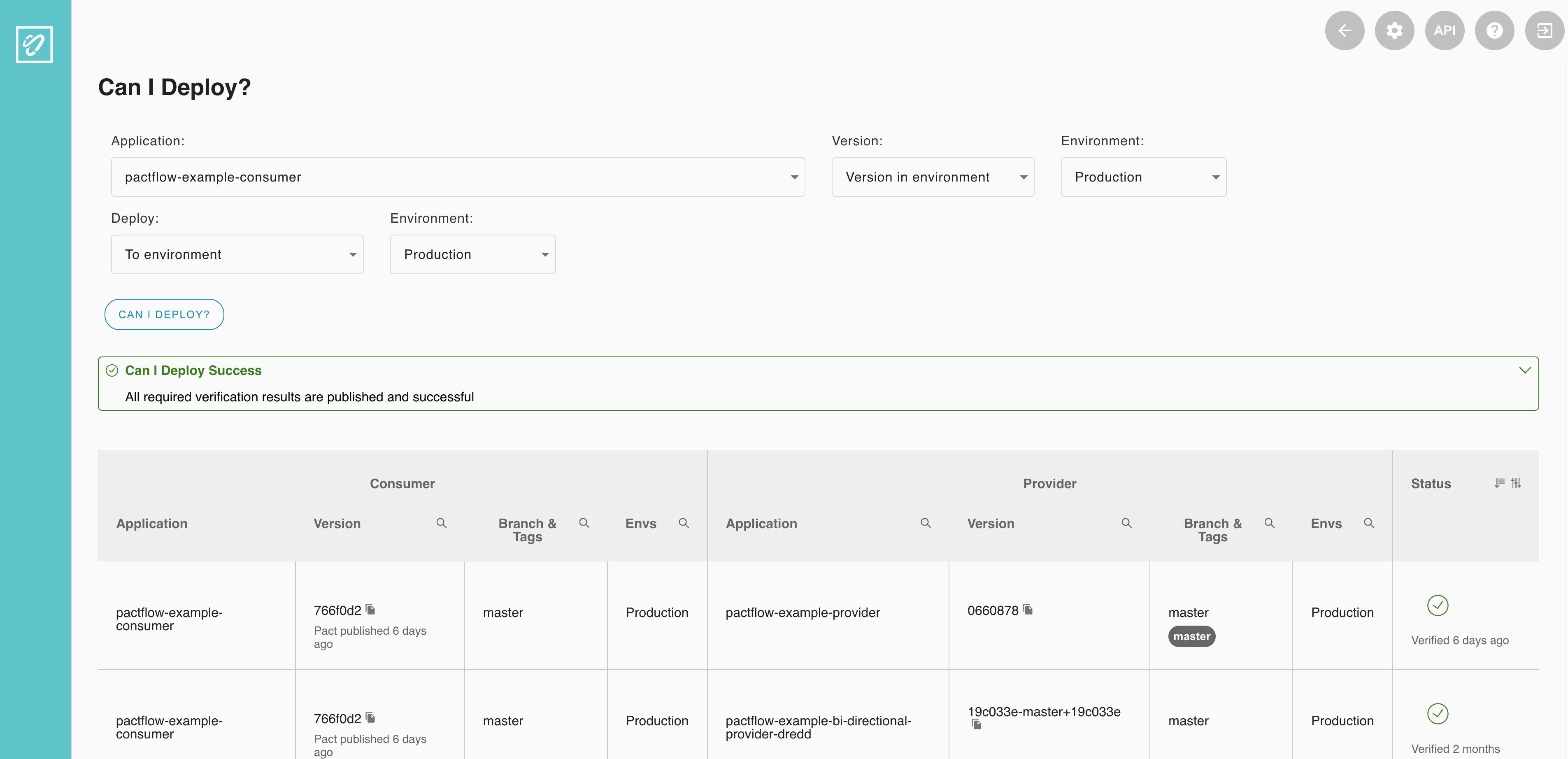
Task: Click provider version 0660878 text
Action: (993, 610)
